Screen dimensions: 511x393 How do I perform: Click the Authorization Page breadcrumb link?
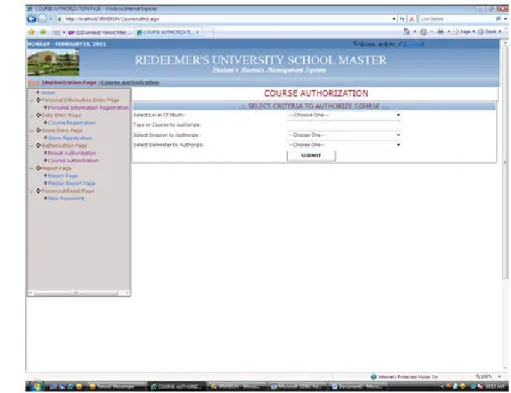click(x=69, y=82)
